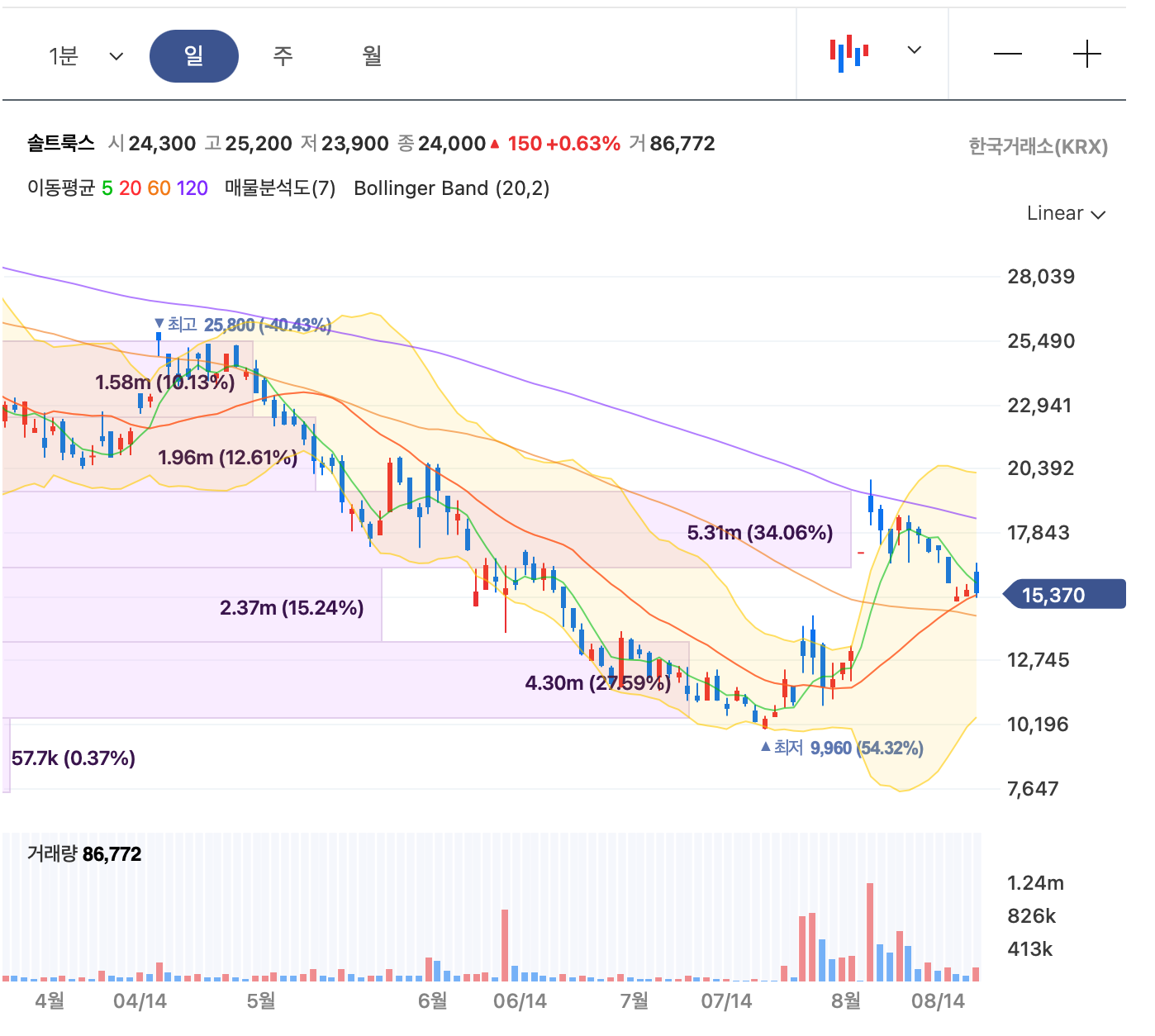1155x1036 pixels.
Task: Click the 22,941 price axis label
Action: pyautogui.click(x=1041, y=406)
